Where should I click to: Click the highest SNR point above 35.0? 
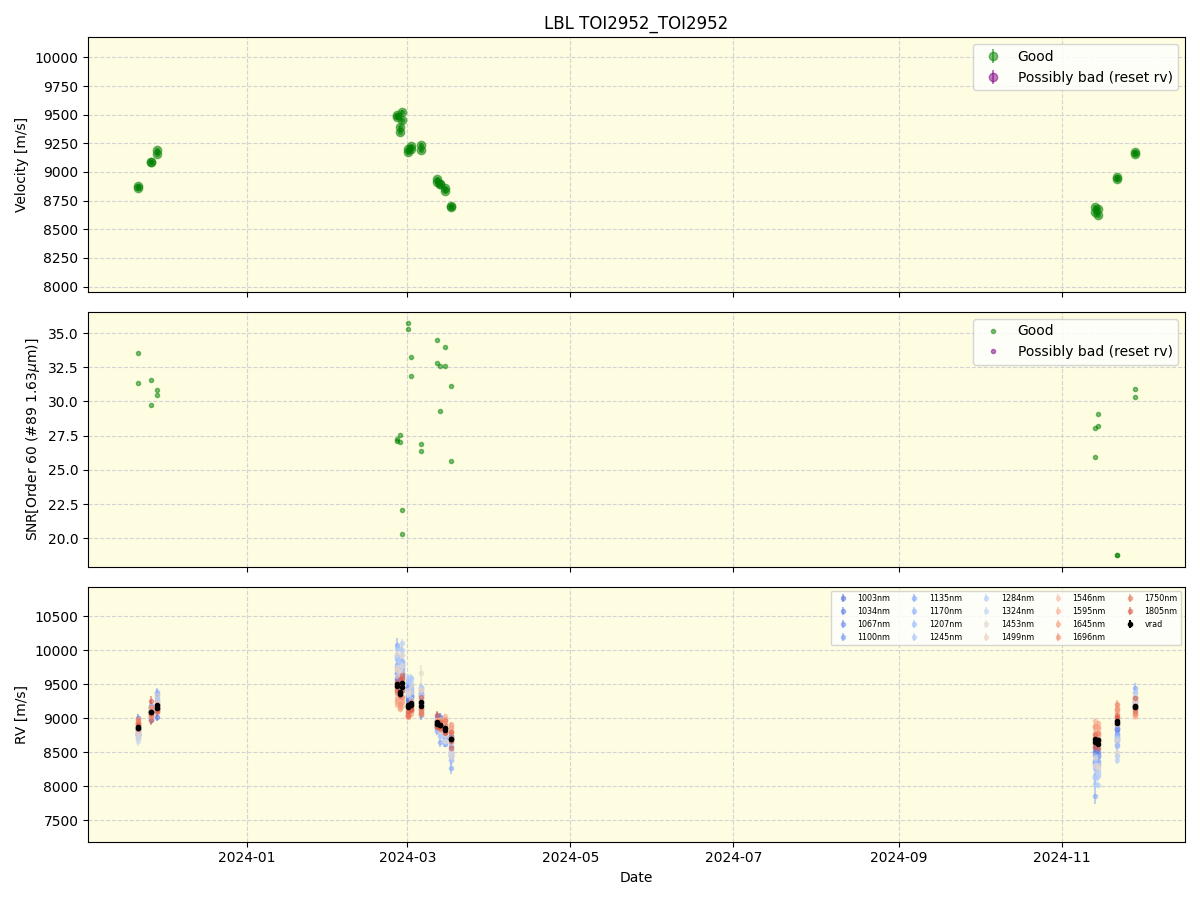(408, 323)
